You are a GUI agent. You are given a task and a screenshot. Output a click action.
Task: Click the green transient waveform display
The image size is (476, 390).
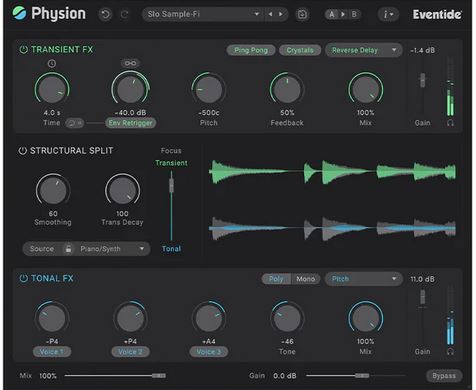332,172
